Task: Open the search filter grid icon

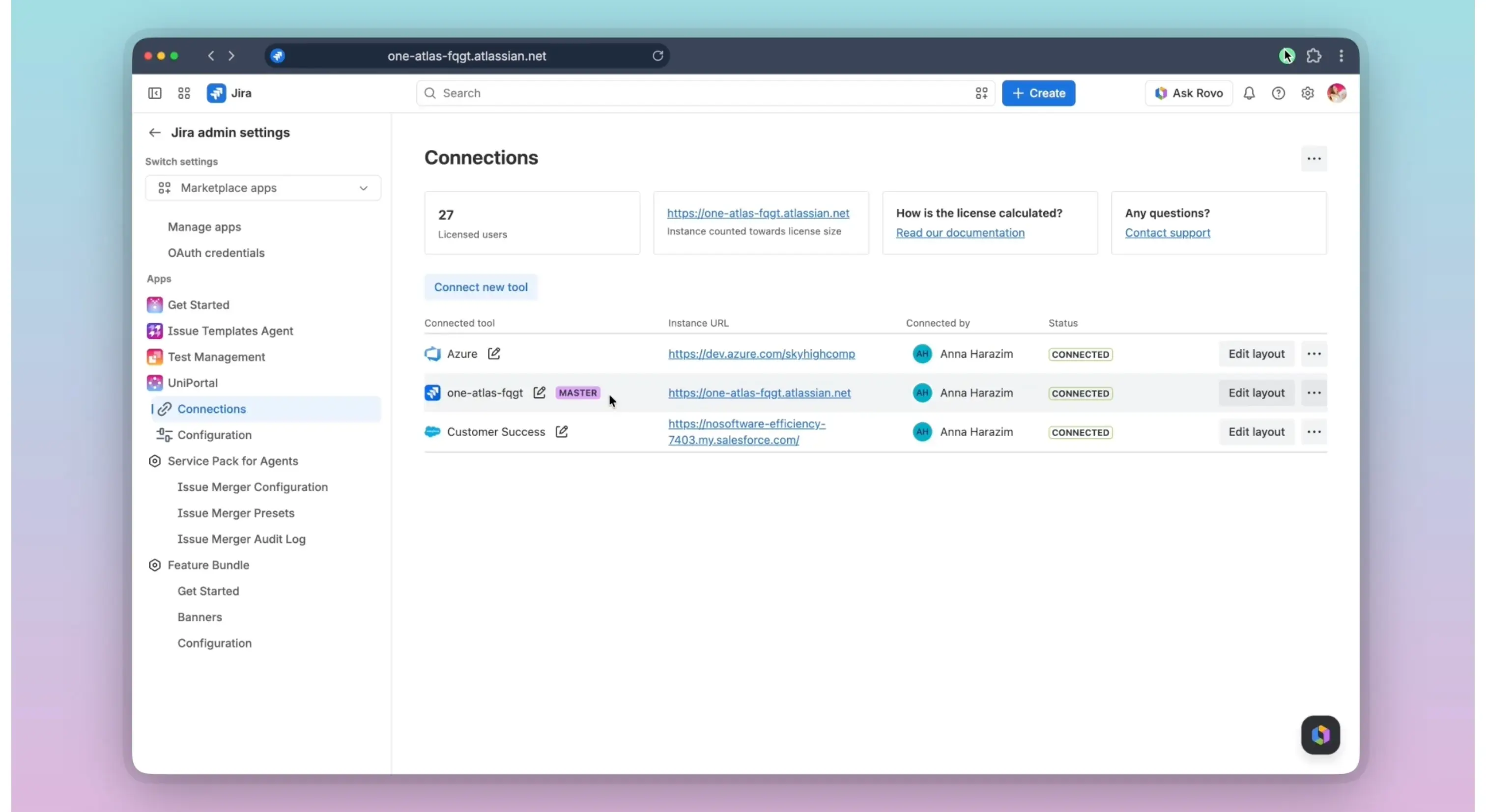Action: 981,93
